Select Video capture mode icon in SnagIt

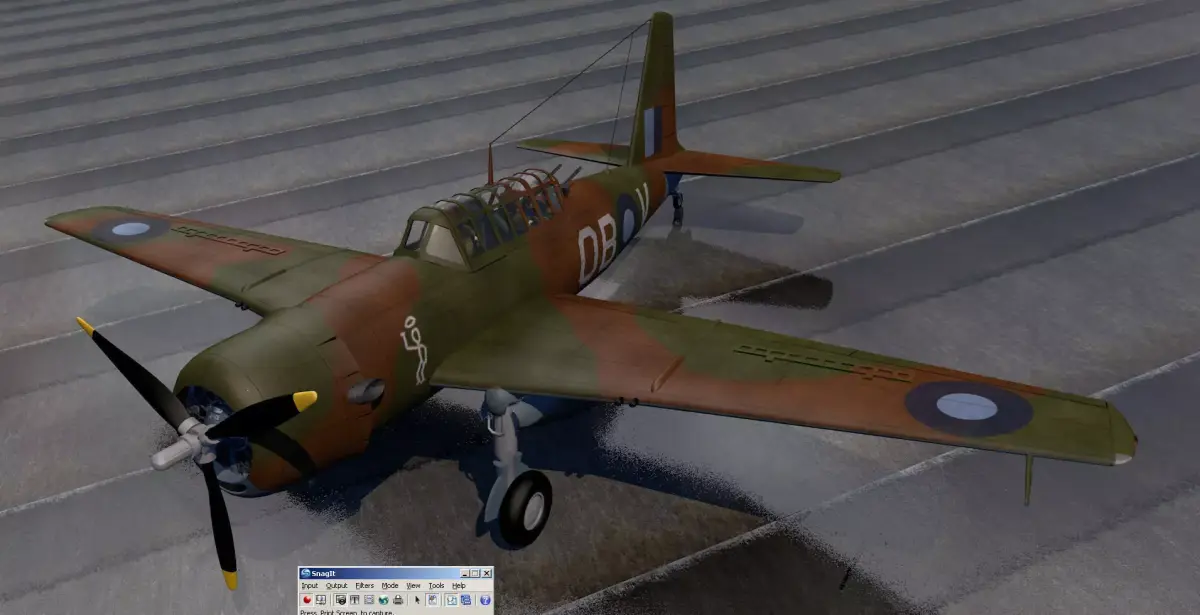click(x=369, y=600)
